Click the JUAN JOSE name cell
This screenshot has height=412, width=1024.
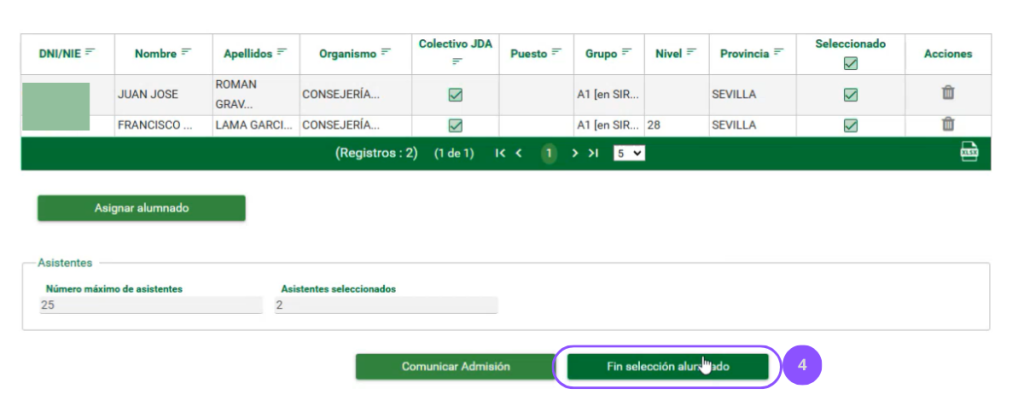pyautogui.click(x=163, y=95)
